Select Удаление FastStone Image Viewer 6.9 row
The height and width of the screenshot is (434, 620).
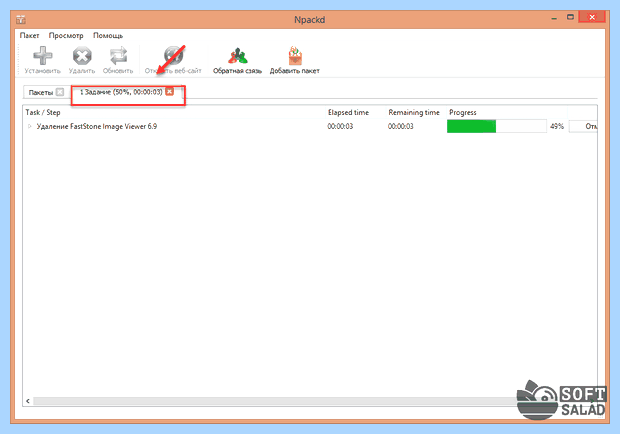[x=97, y=126]
